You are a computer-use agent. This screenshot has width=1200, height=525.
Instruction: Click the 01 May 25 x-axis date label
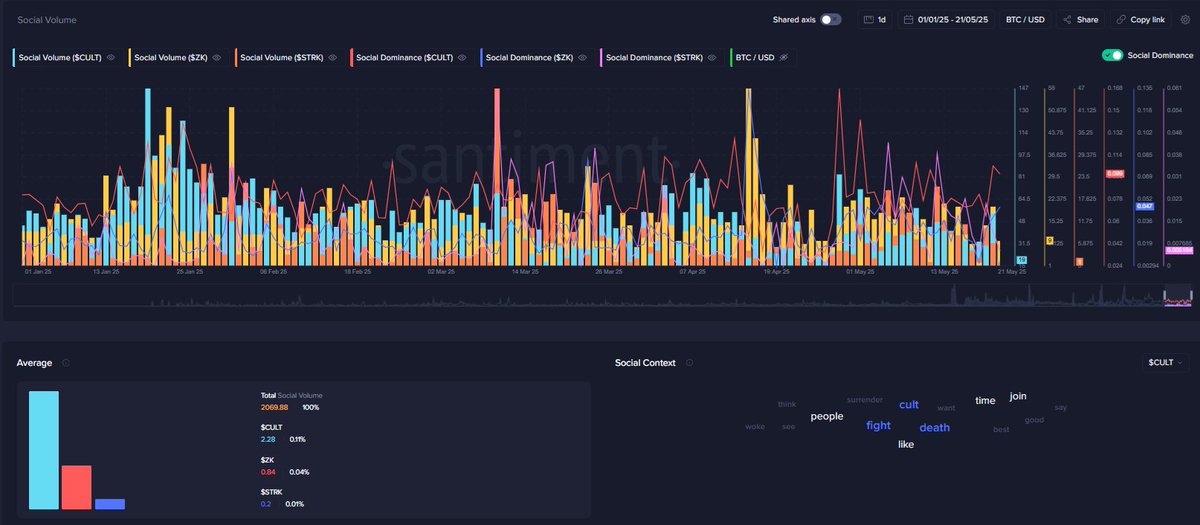tap(860, 271)
